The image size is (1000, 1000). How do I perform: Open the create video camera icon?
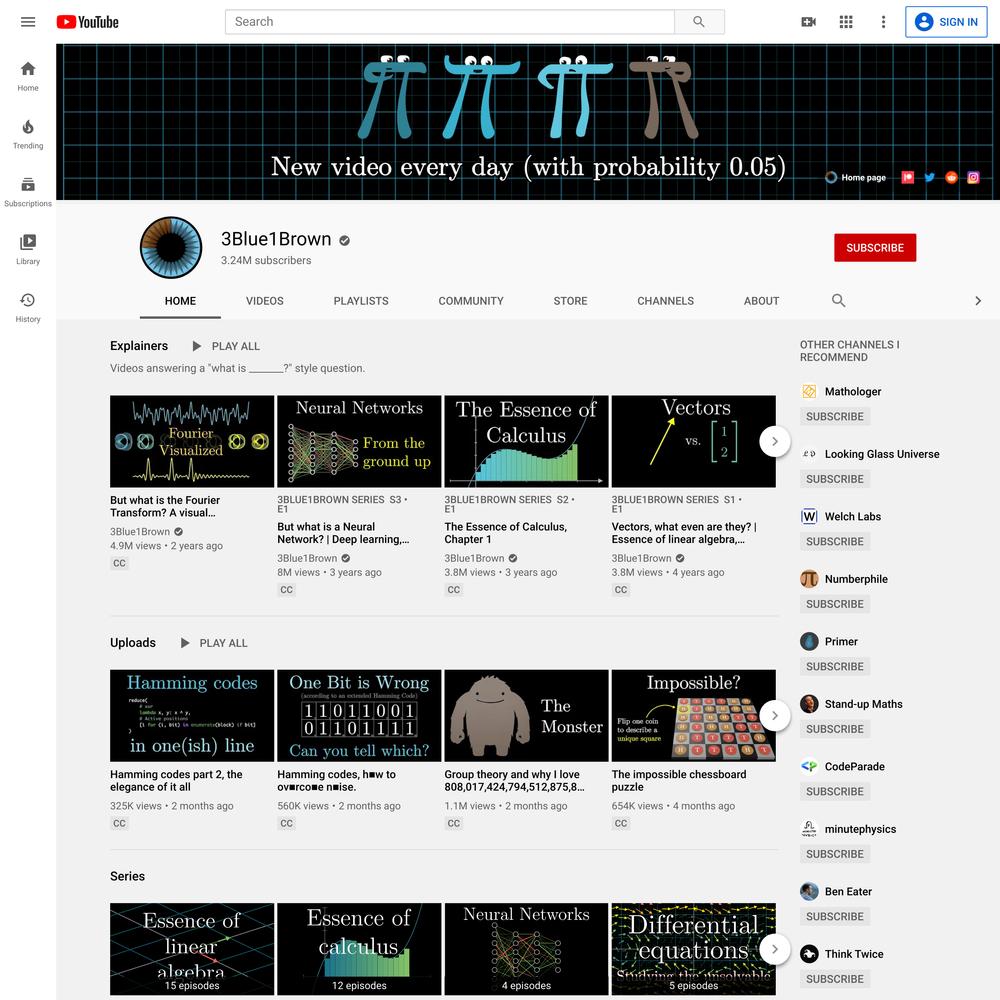click(808, 22)
